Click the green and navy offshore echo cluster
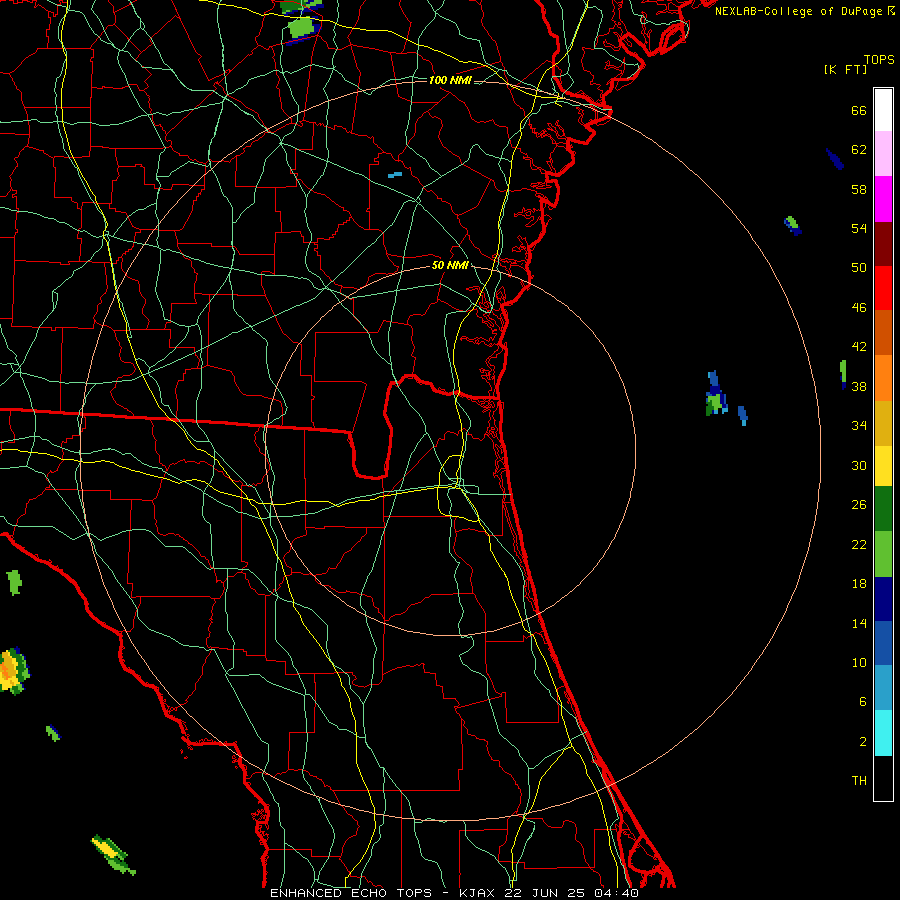This screenshot has width=900, height=900. coord(716,394)
